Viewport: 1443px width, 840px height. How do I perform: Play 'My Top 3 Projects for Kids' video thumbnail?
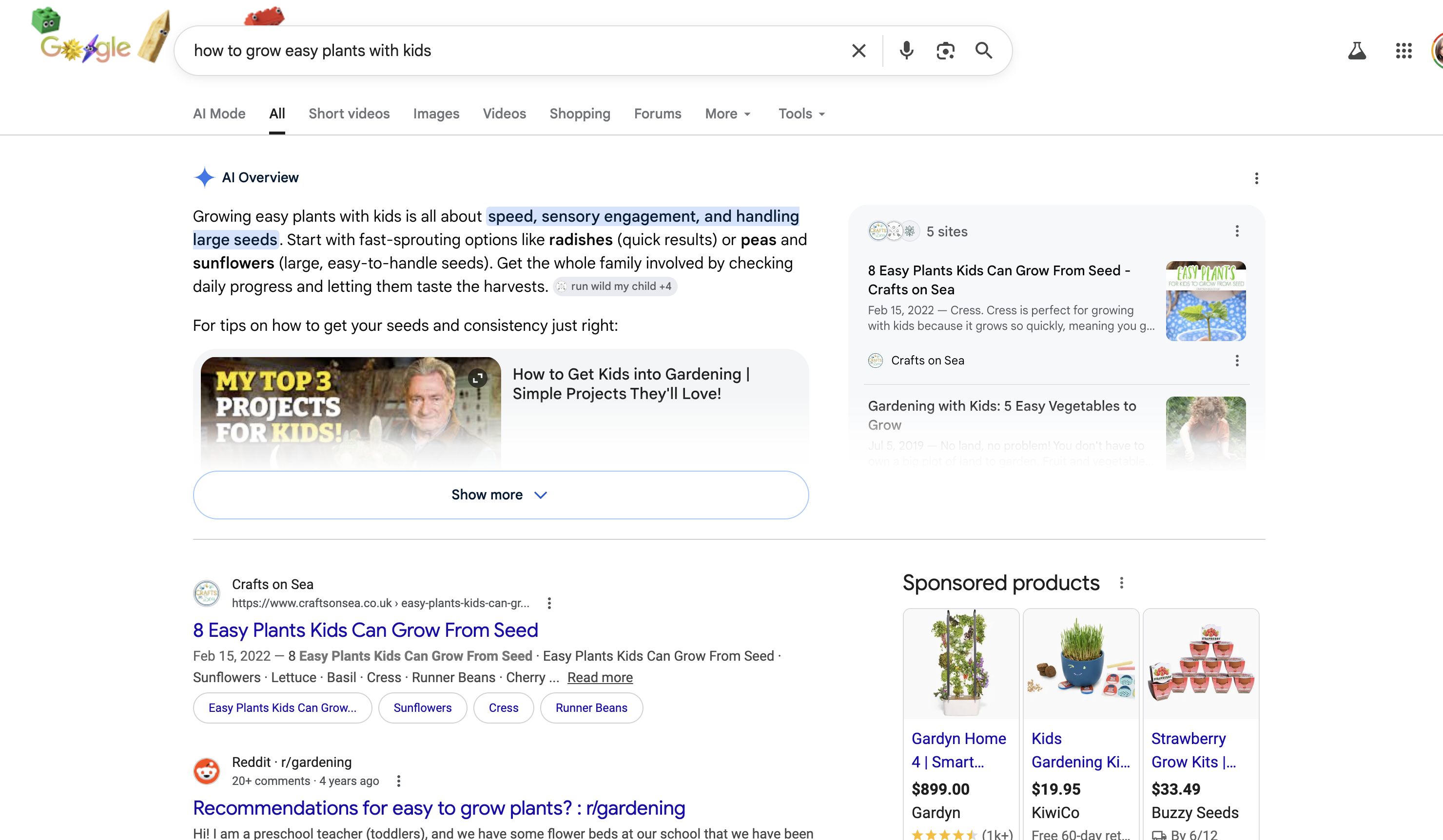pyautogui.click(x=351, y=413)
